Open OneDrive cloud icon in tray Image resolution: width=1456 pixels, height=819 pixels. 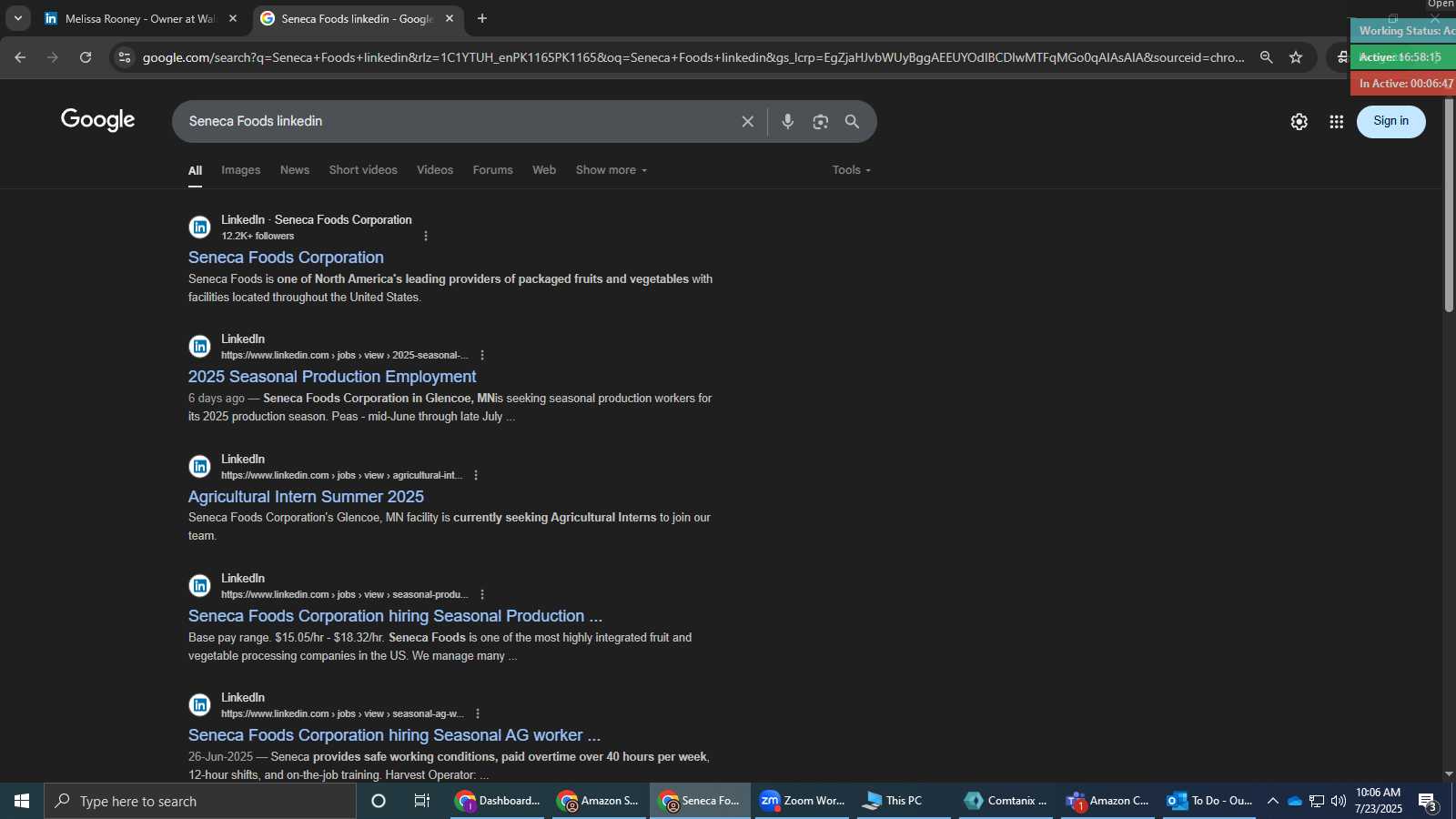tap(1295, 801)
